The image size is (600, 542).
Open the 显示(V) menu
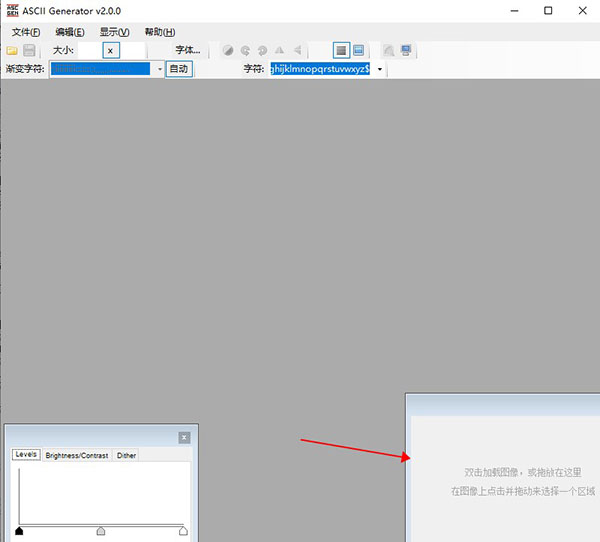[x=114, y=32]
